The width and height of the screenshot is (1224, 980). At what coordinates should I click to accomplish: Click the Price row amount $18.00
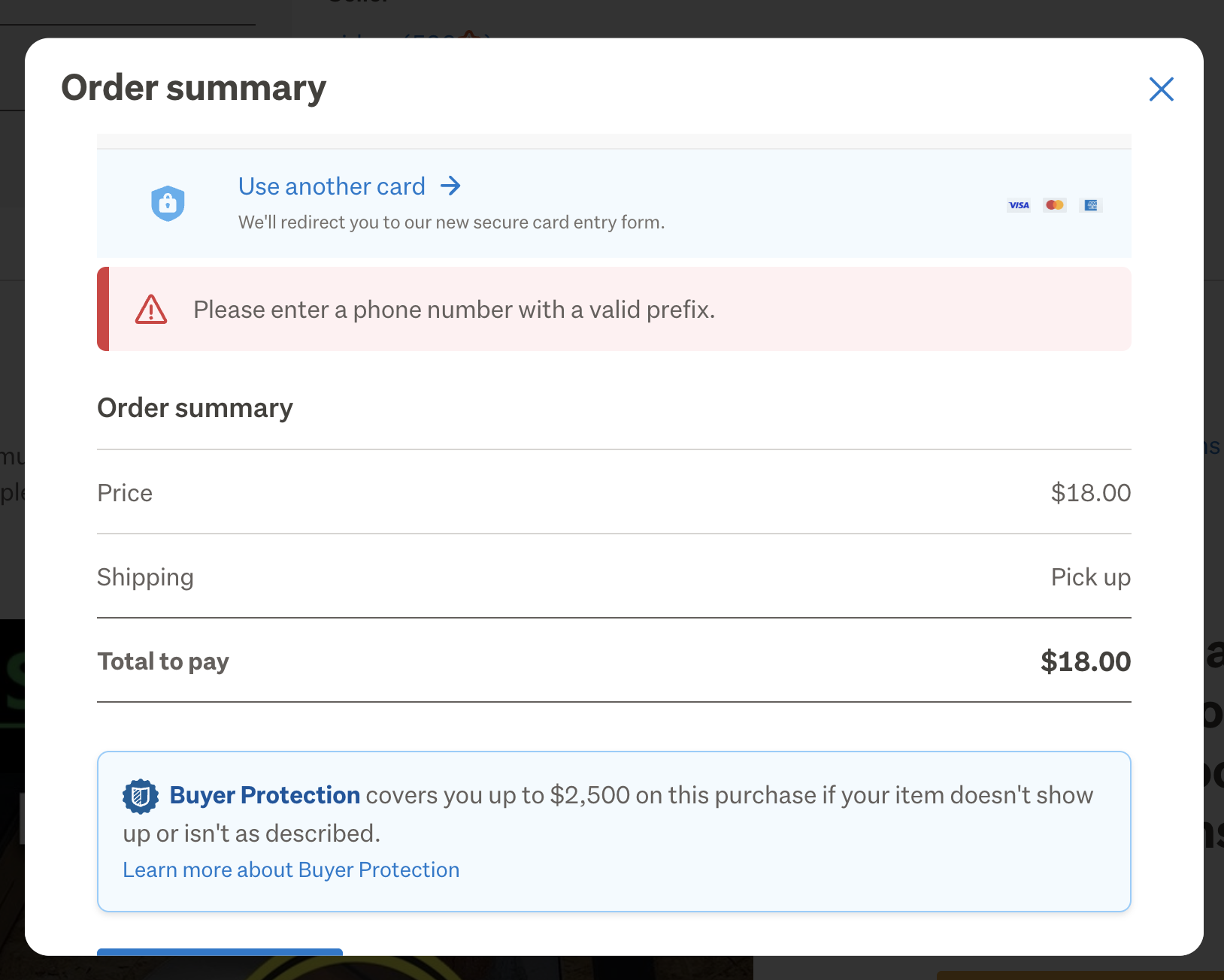[x=1090, y=493]
